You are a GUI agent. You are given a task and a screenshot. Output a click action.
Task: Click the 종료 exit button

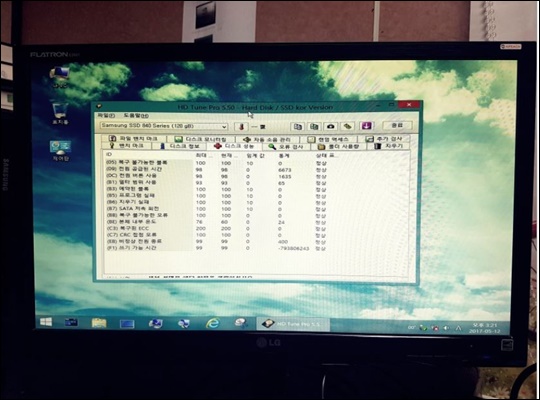point(397,125)
